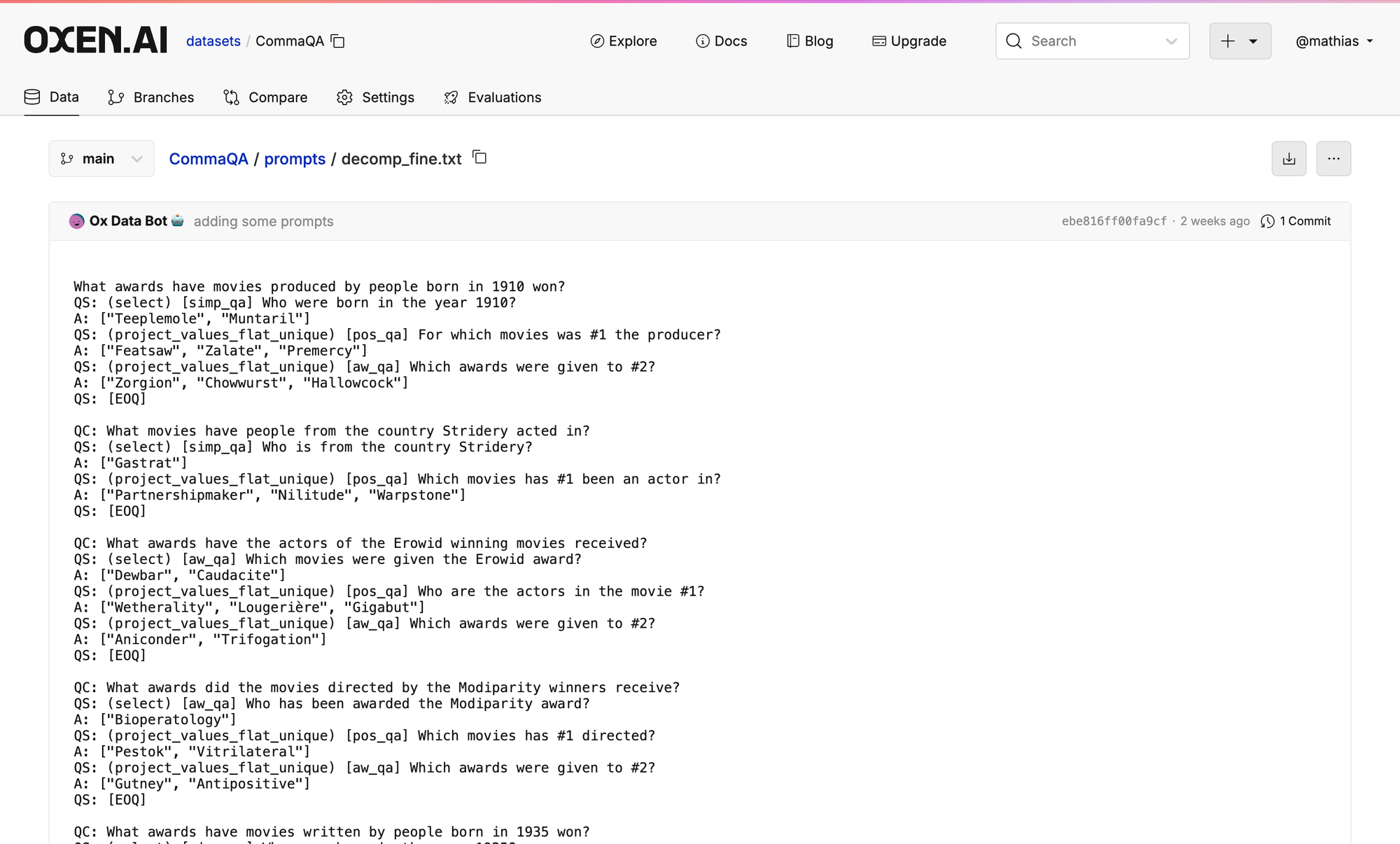This screenshot has height=844, width=1400.
Task: Expand the main branch dropdown
Action: click(101, 159)
